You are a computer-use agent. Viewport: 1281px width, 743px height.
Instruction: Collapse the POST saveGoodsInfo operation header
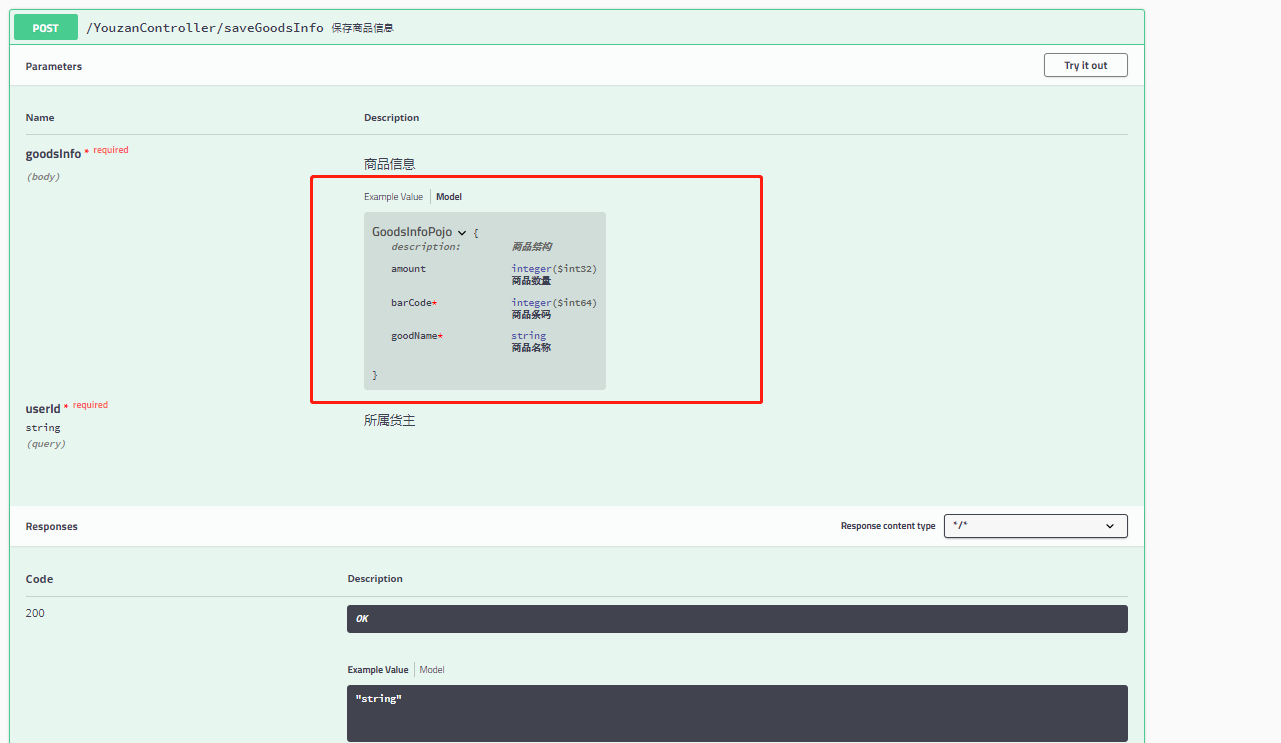pyautogui.click(x=577, y=28)
